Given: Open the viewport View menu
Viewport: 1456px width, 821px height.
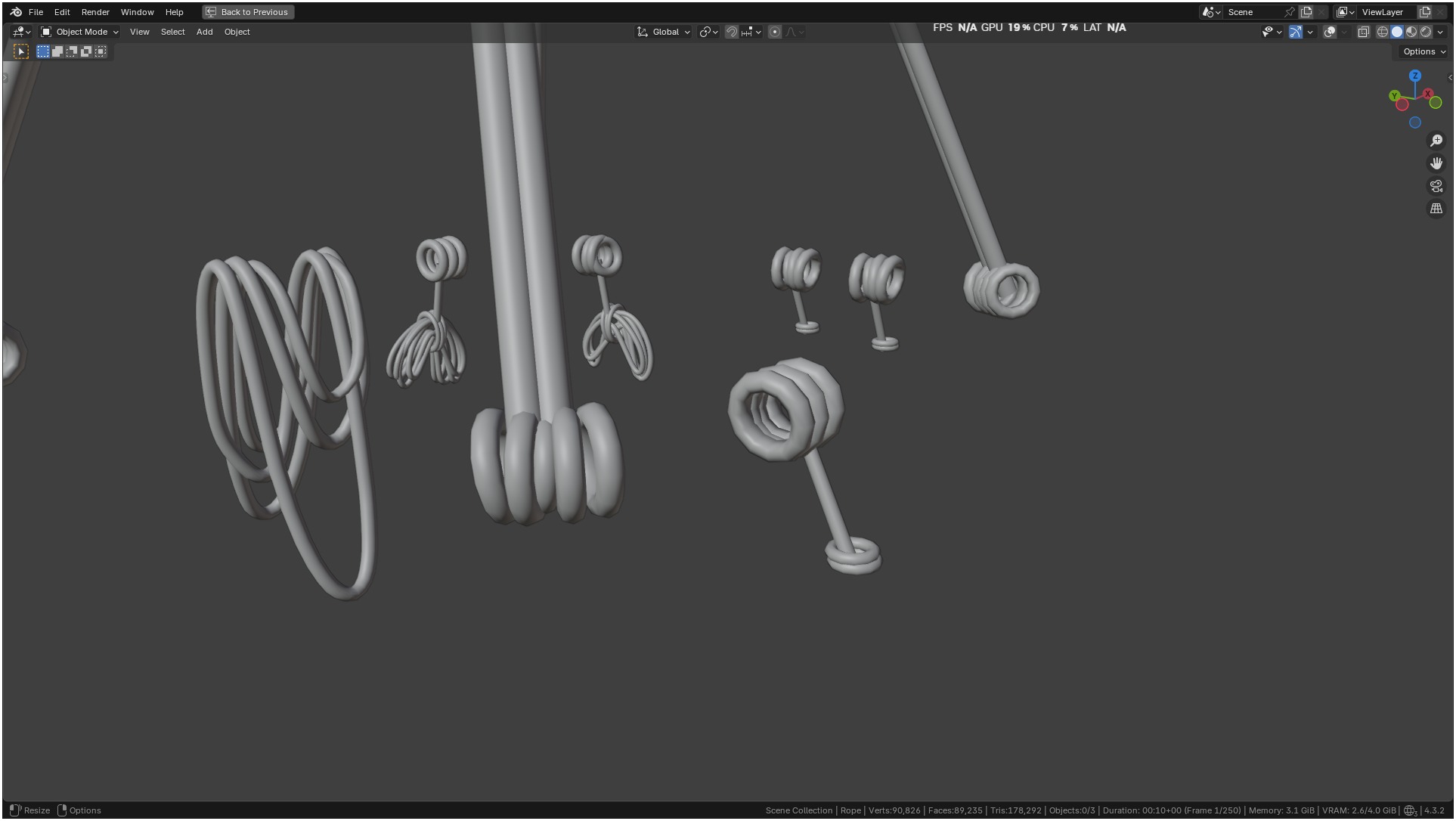Looking at the screenshot, I should 139,32.
